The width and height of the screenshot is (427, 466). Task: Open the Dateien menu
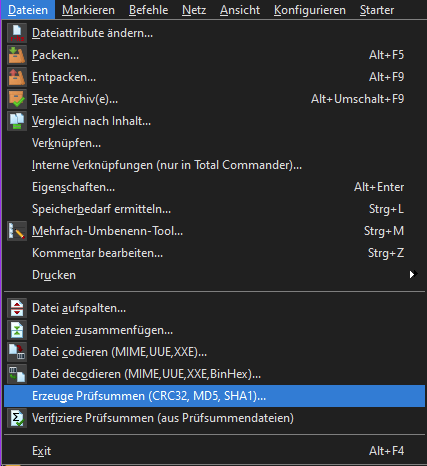click(28, 10)
